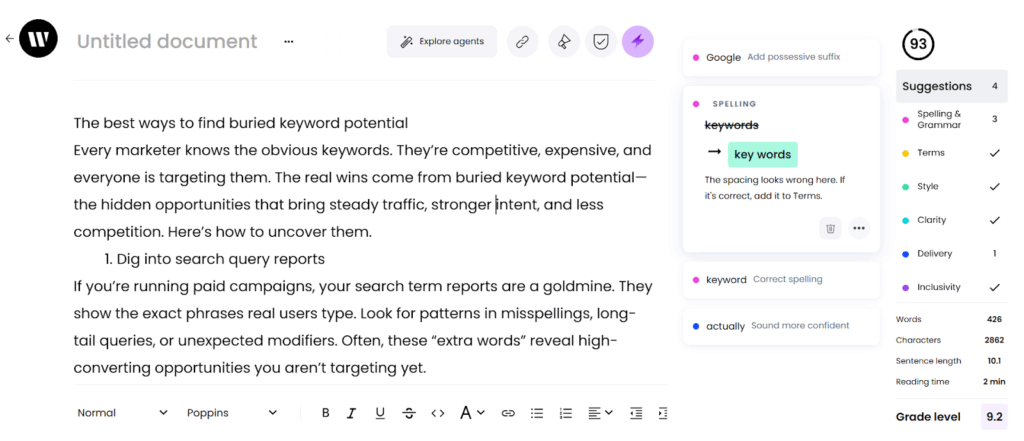Open the actually Sound more confident suggestion
Screen dimensions: 1024x441
coord(781,326)
